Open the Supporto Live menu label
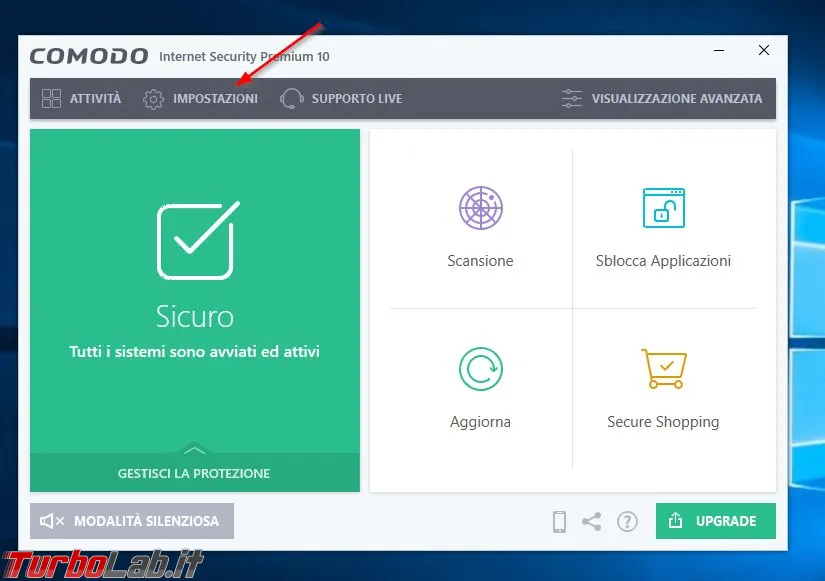Screen dimensions: 825x581 click(x=357, y=98)
